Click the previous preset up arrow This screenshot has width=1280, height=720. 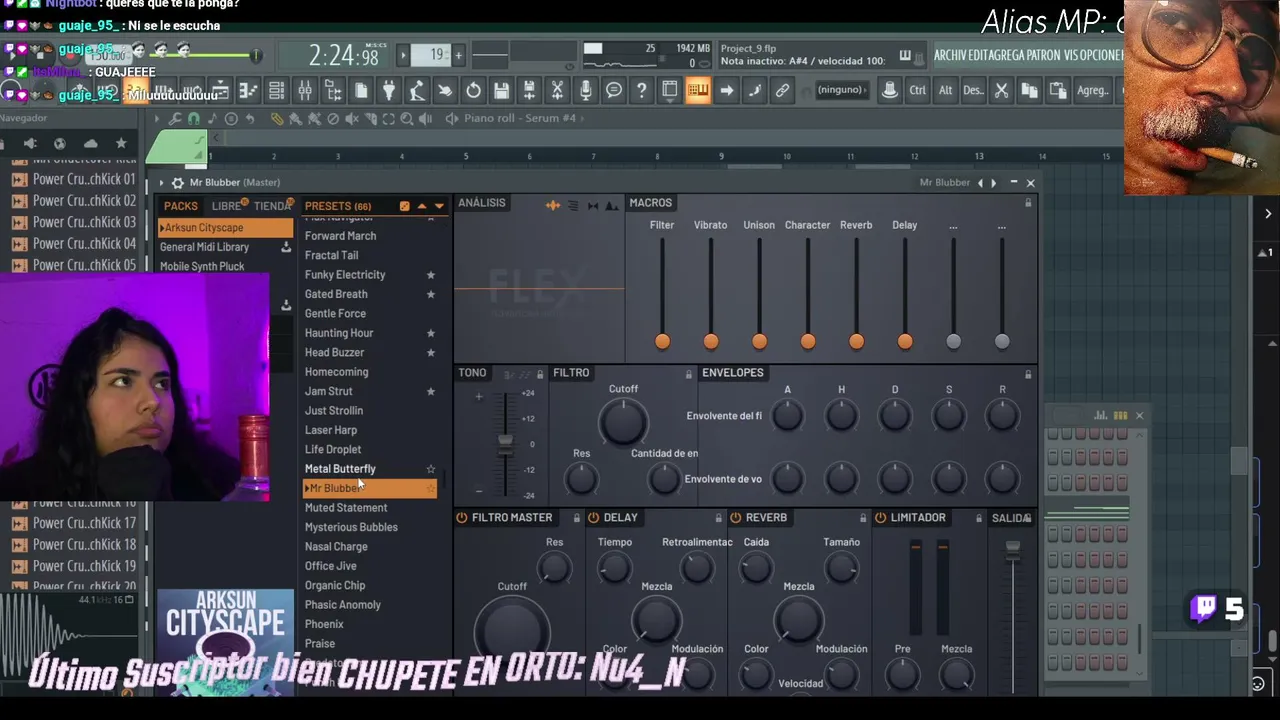coord(422,206)
